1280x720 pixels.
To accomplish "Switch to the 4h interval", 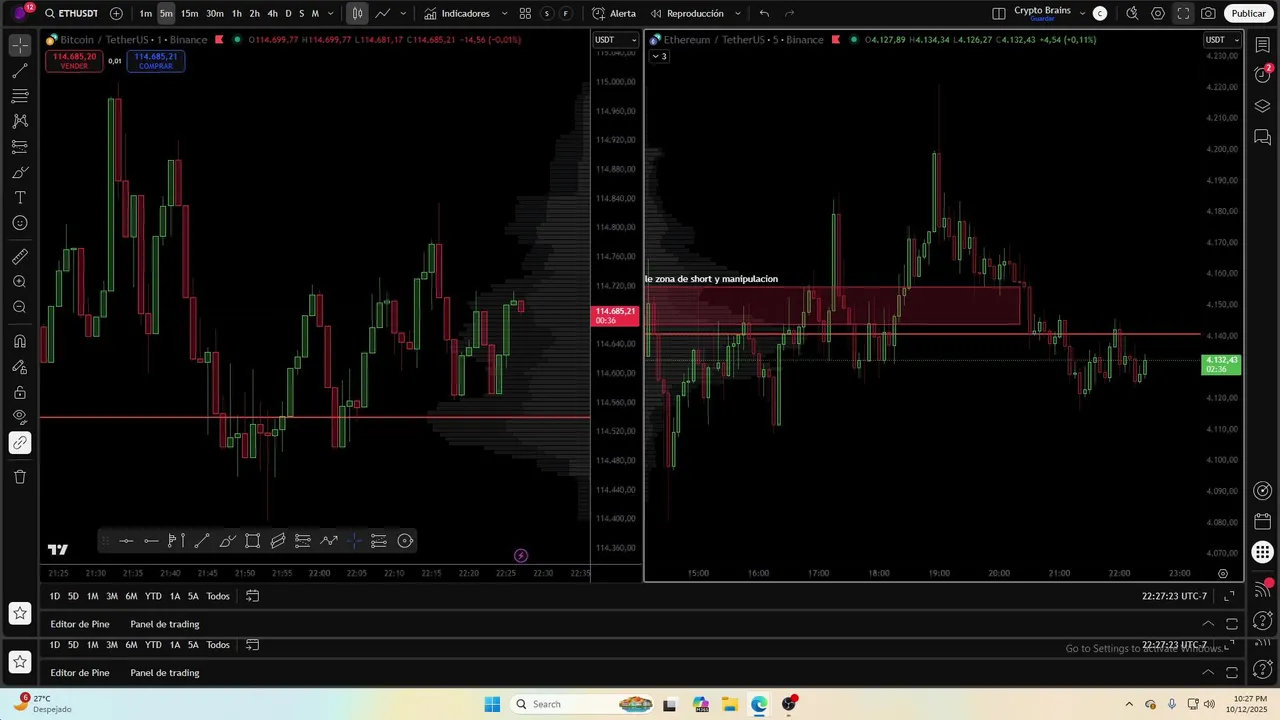I will (272, 13).
